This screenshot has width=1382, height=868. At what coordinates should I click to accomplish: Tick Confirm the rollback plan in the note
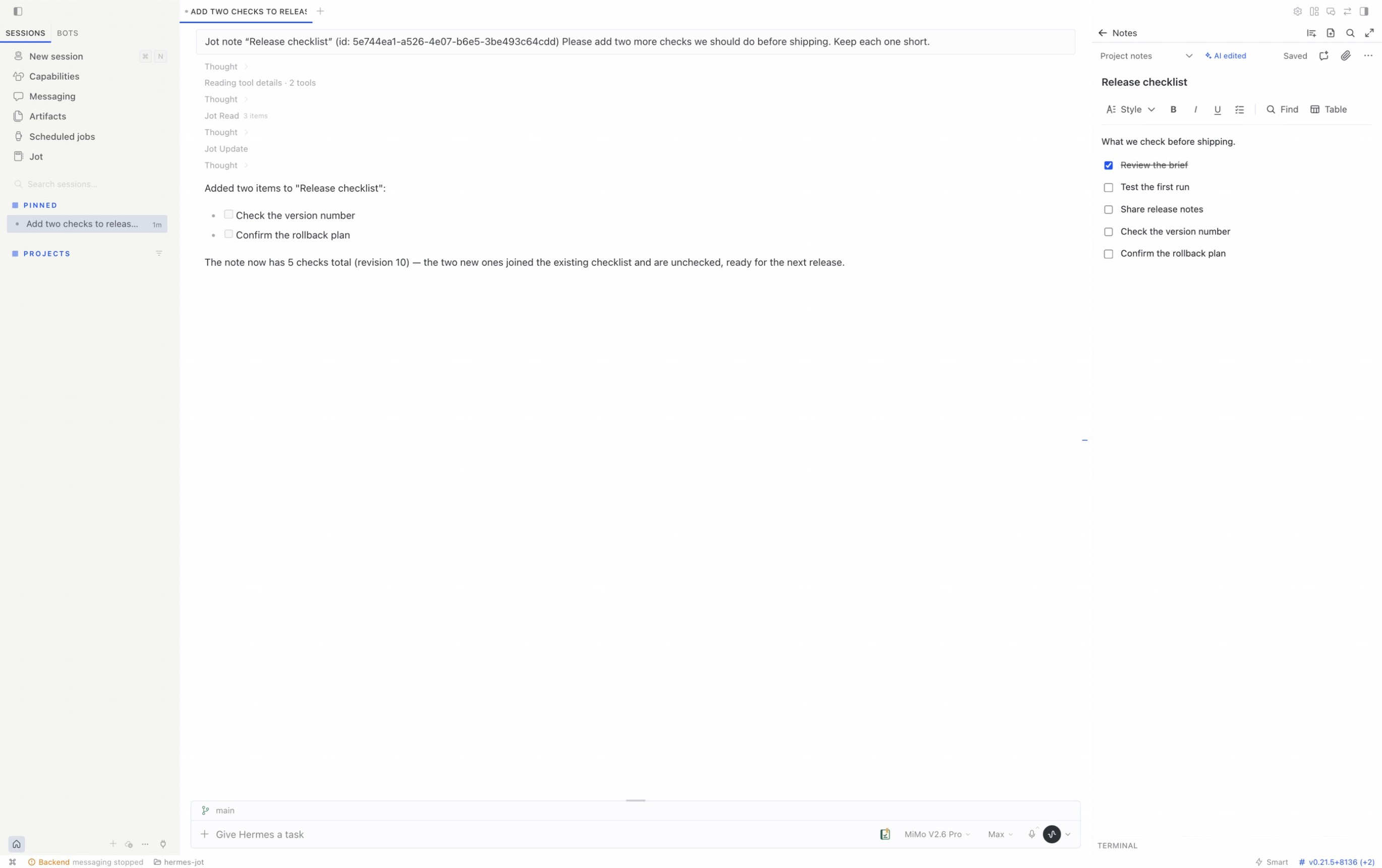click(1108, 254)
